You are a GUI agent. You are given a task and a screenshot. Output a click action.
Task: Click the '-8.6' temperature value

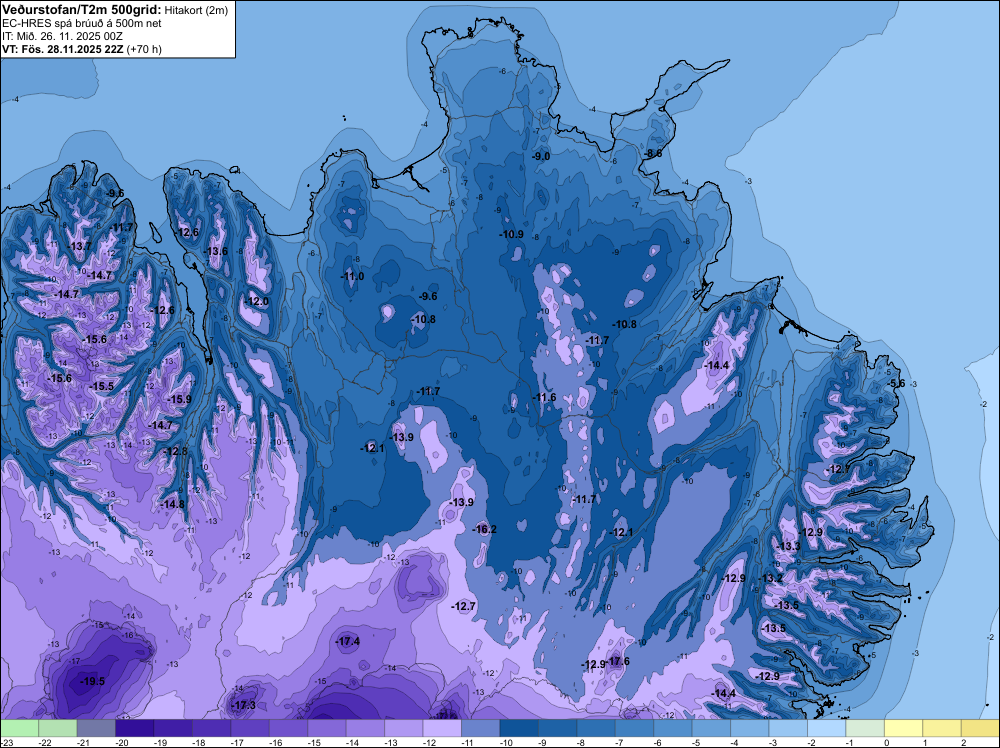click(x=653, y=154)
